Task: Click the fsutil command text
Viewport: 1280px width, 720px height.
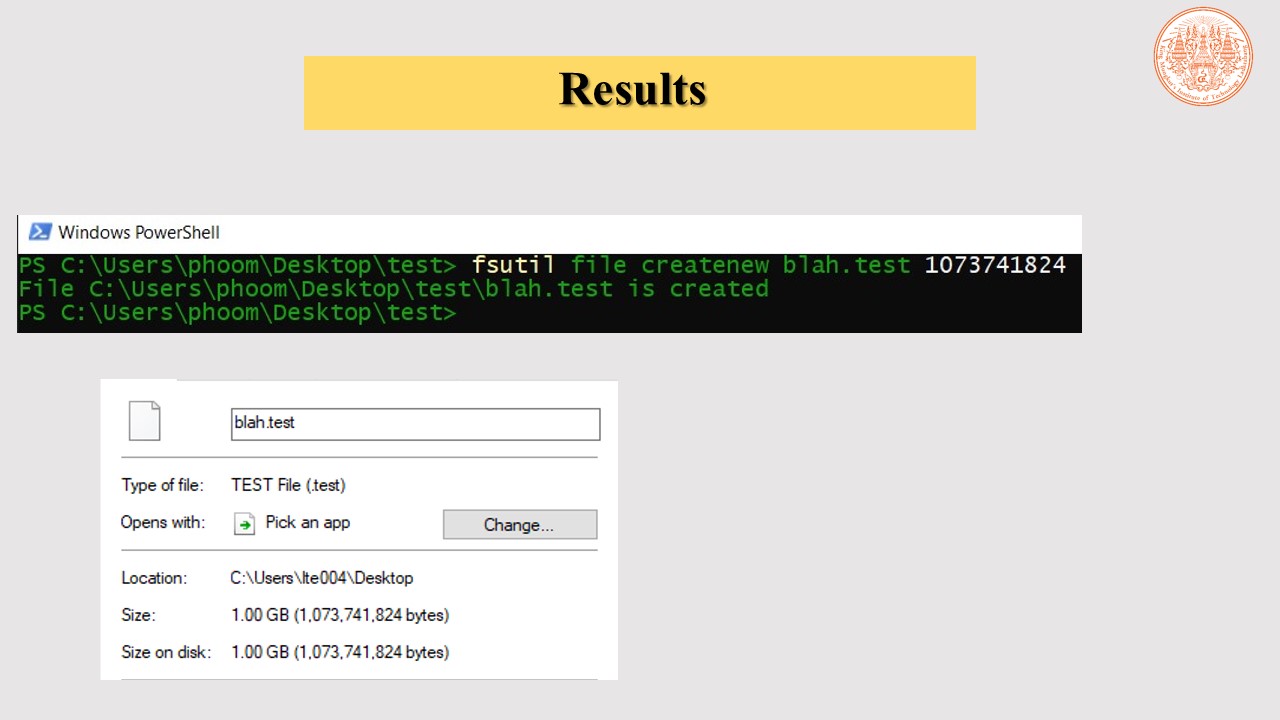Action: tap(513, 265)
